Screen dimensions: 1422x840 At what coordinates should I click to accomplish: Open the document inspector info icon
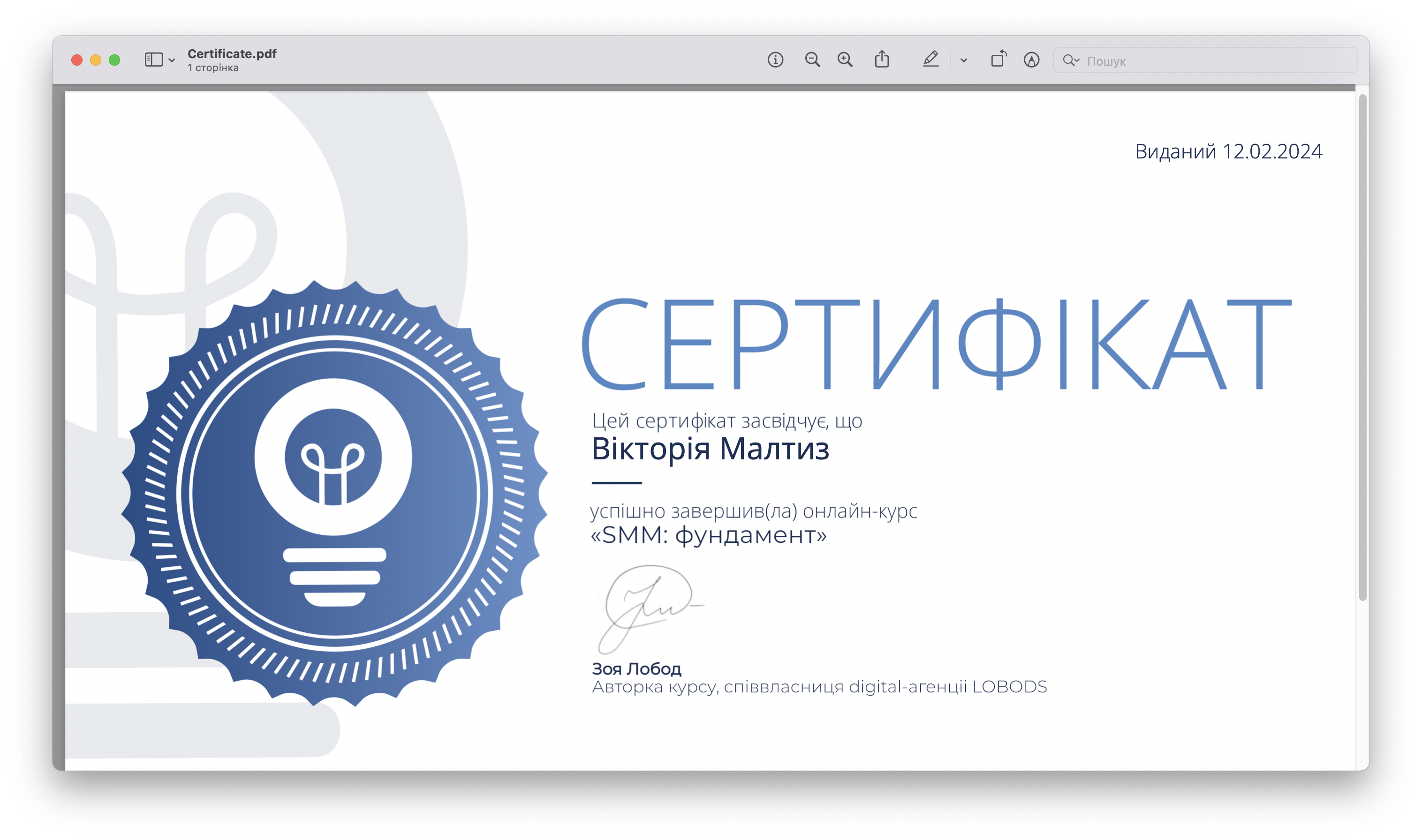775,60
